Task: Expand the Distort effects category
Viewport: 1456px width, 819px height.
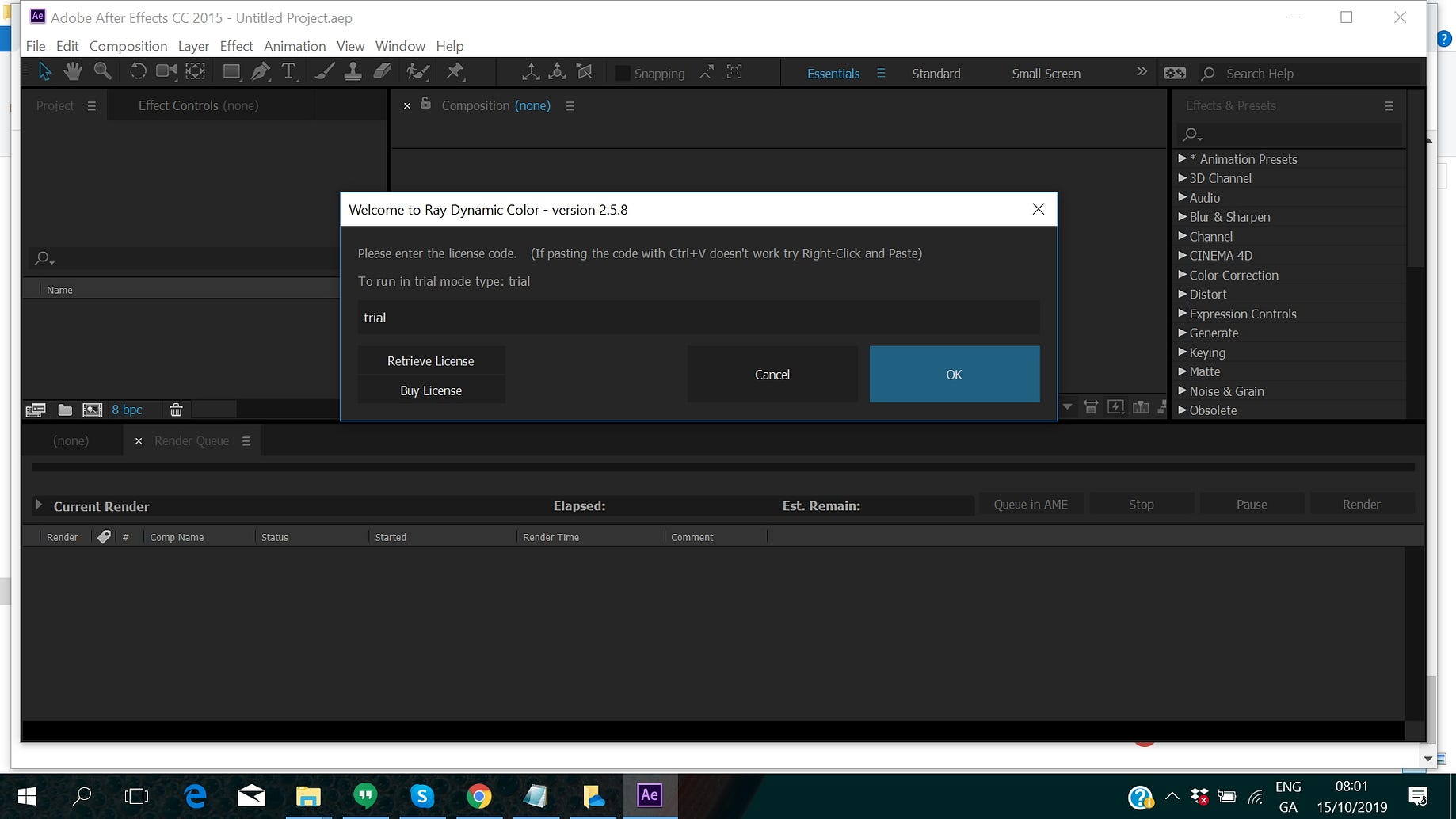Action: (x=1182, y=294)
